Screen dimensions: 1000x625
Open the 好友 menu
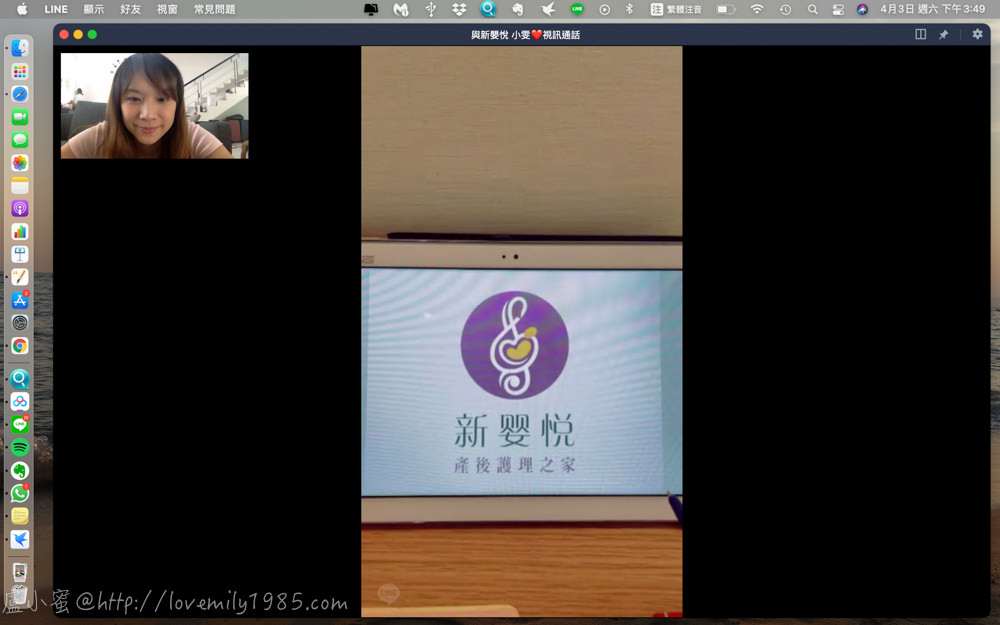coord(131,9)
